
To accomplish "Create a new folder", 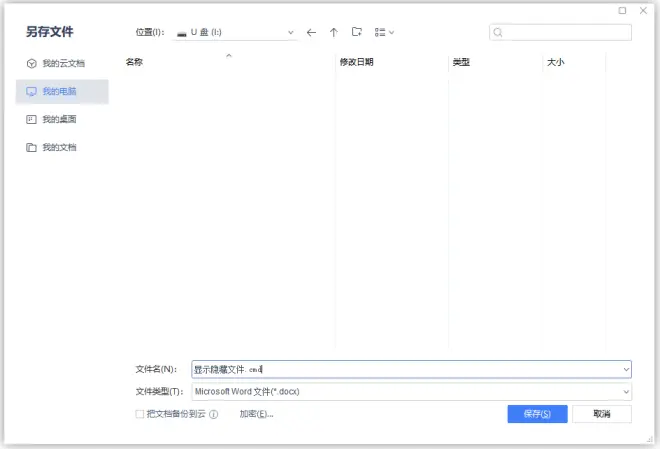I will click(357, 32).
